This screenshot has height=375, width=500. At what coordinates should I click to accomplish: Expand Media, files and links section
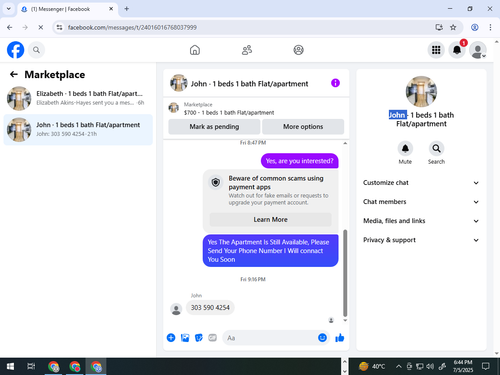point(421,221)
